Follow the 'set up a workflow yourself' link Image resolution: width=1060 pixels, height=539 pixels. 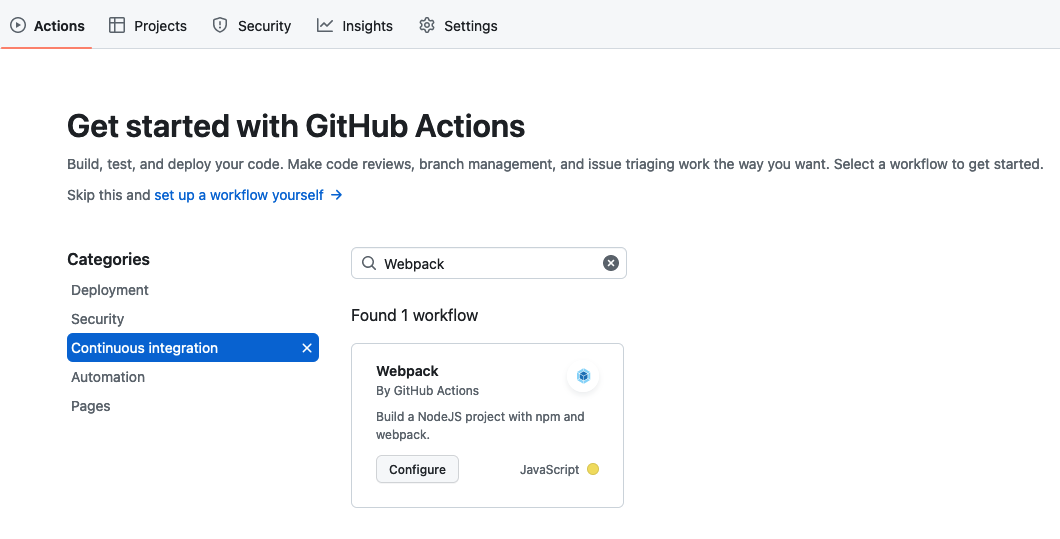(239, 195)
